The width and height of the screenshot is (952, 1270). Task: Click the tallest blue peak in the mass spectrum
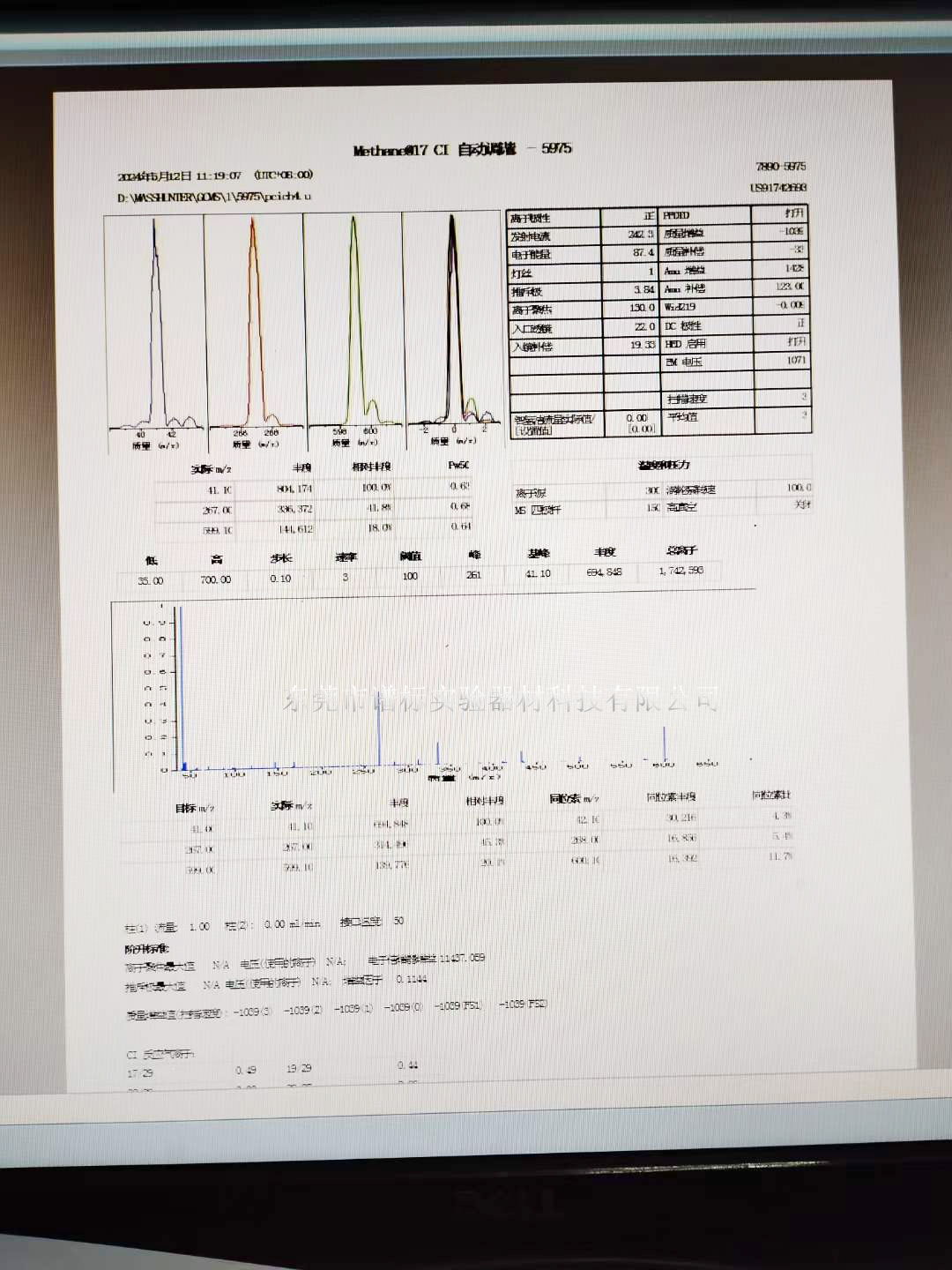[x=181, y=688]
